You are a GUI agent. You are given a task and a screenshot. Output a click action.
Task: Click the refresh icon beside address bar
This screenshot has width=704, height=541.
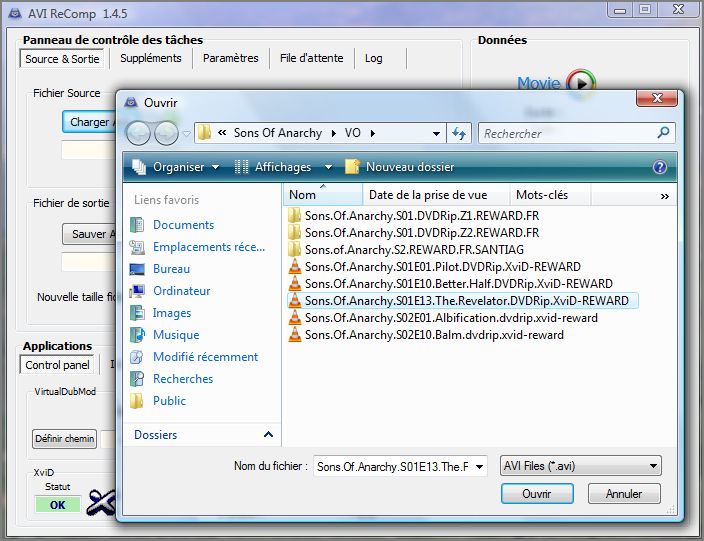(458, 133)
